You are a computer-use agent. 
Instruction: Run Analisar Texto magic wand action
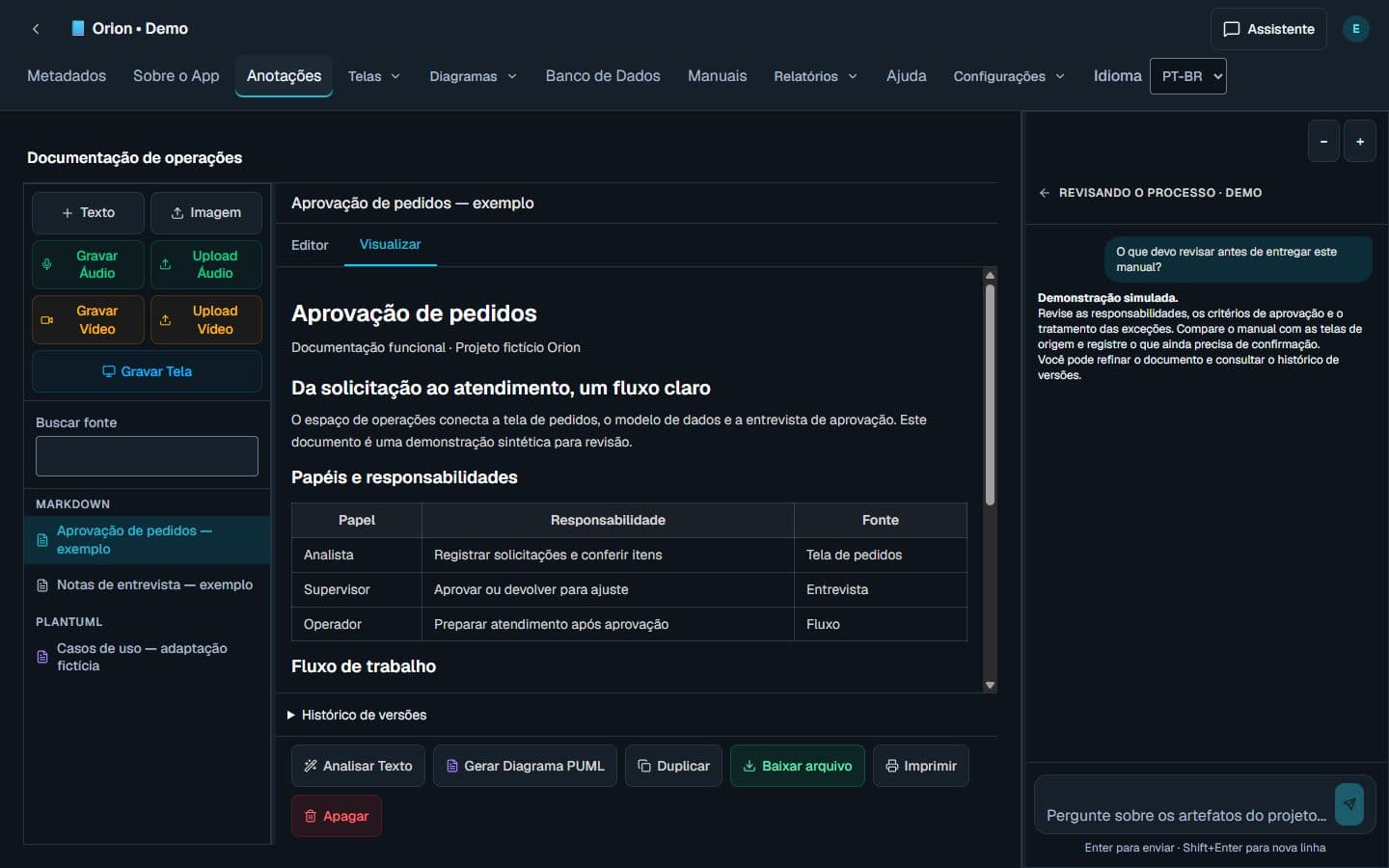(358, 766)
